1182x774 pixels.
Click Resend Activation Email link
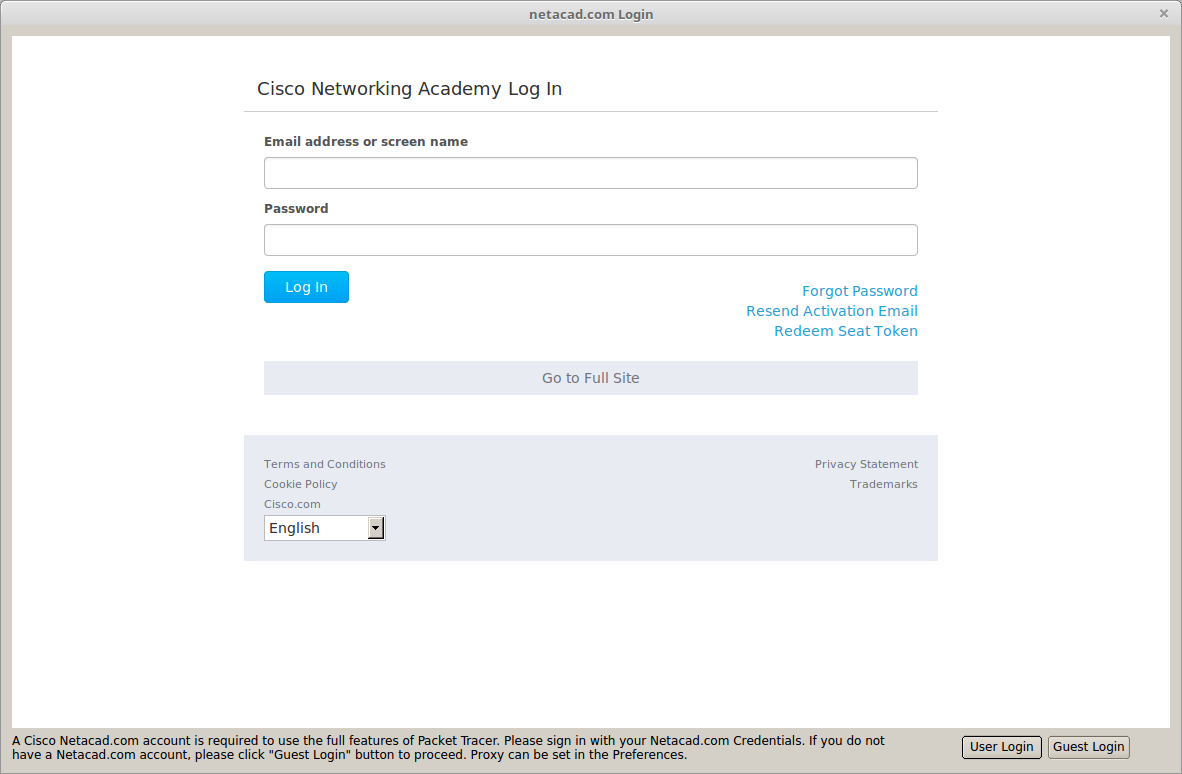[x=831, y=311]
